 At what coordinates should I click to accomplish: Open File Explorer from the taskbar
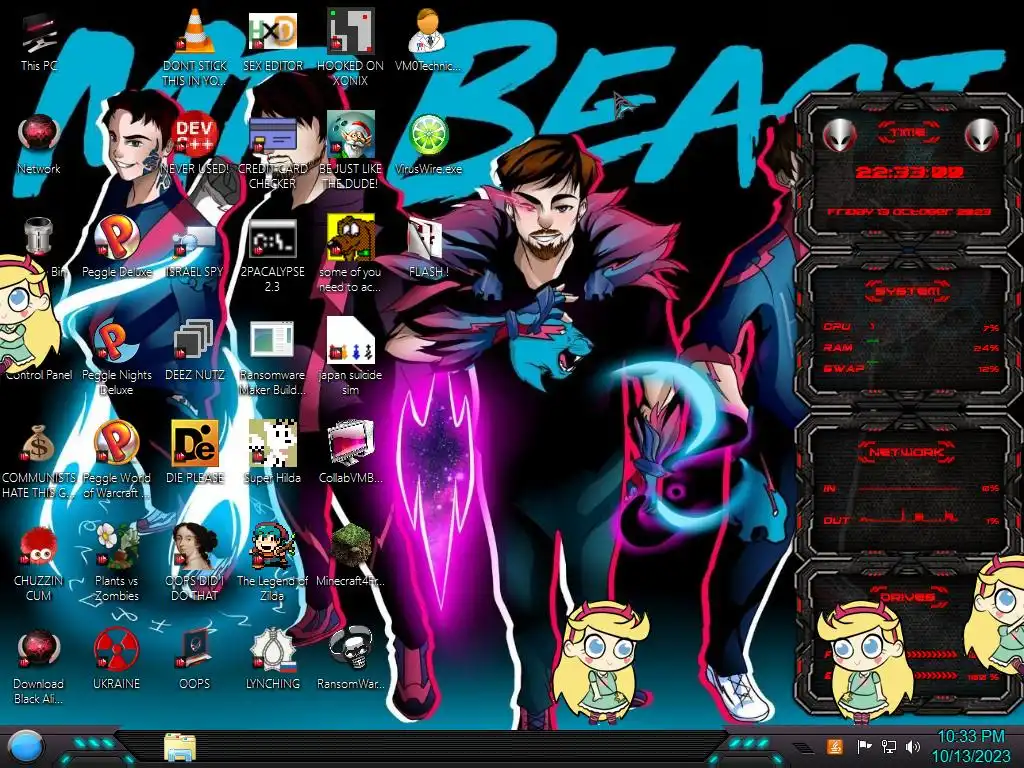180,748
